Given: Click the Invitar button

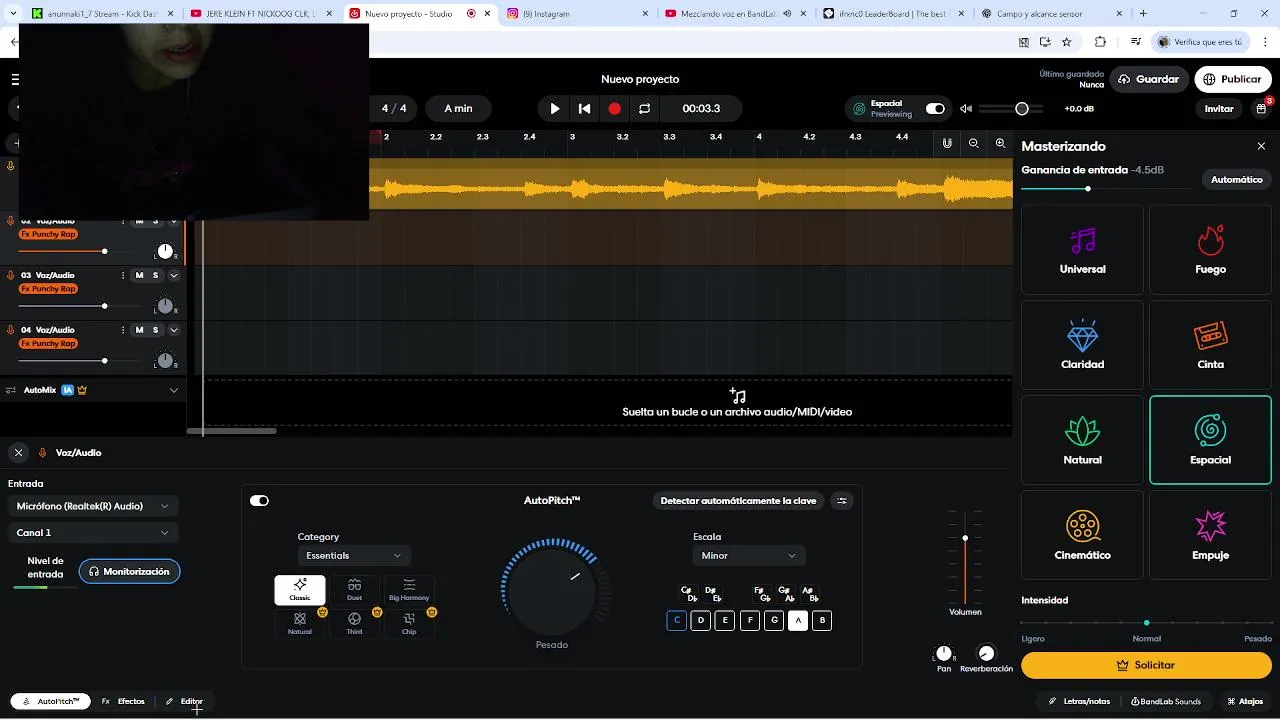Looking at the screenshot, I should click(1219, 109).
